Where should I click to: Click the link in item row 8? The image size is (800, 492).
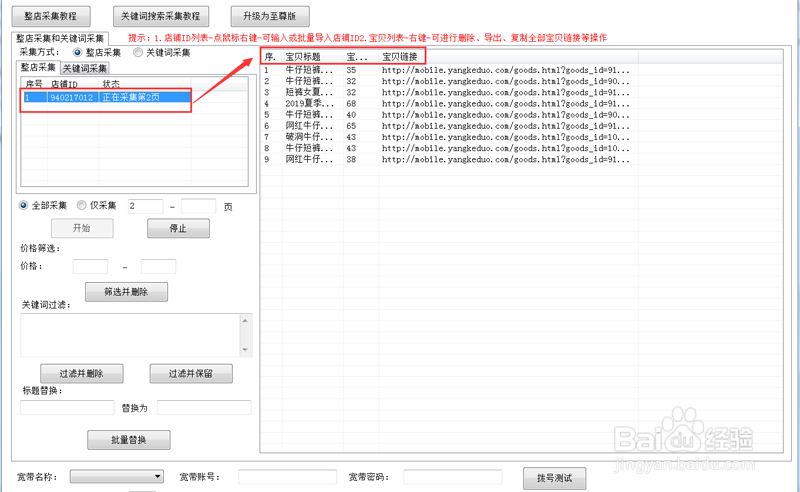[506, 149]
